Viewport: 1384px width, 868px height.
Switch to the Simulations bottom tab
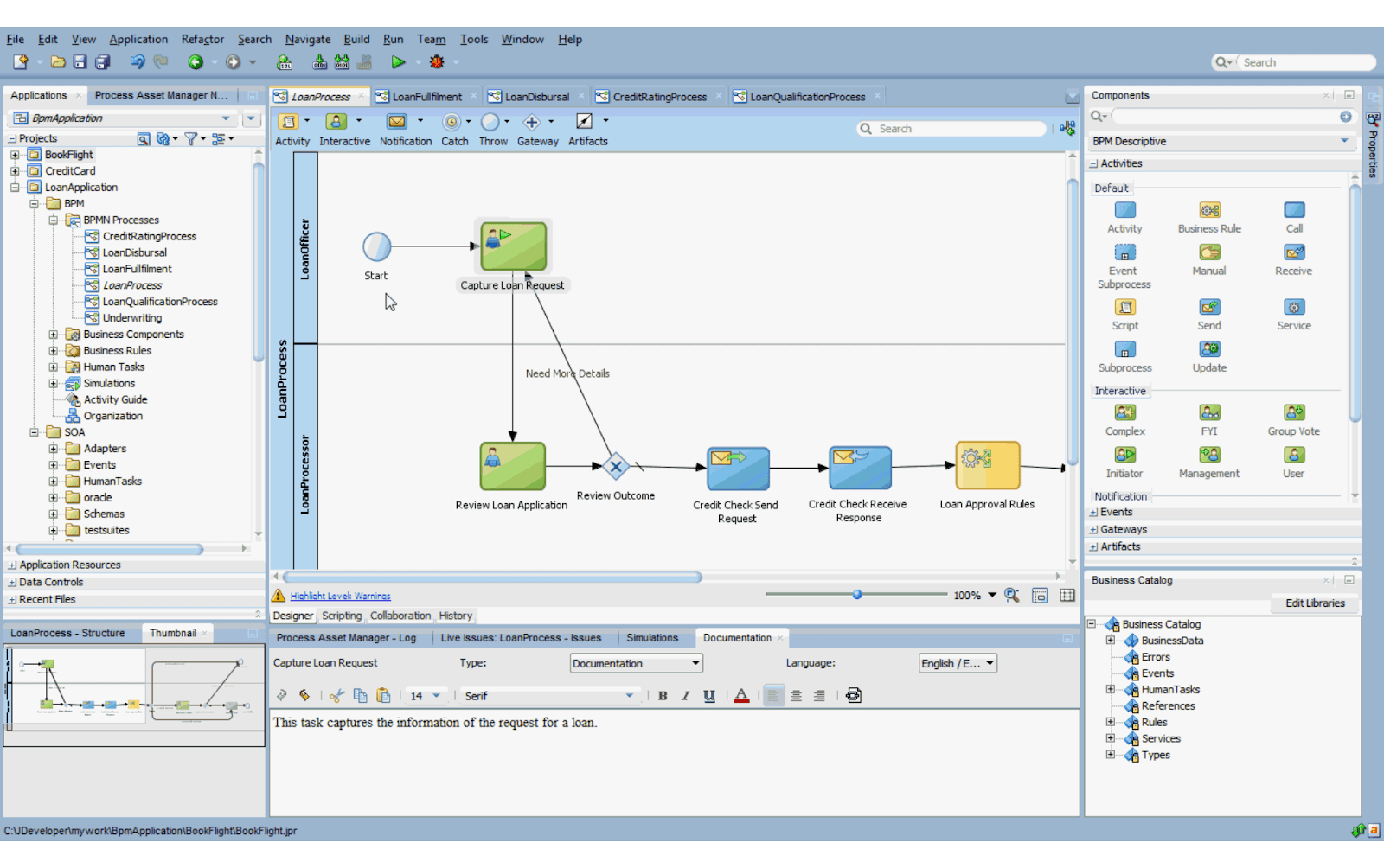[652, 638]
